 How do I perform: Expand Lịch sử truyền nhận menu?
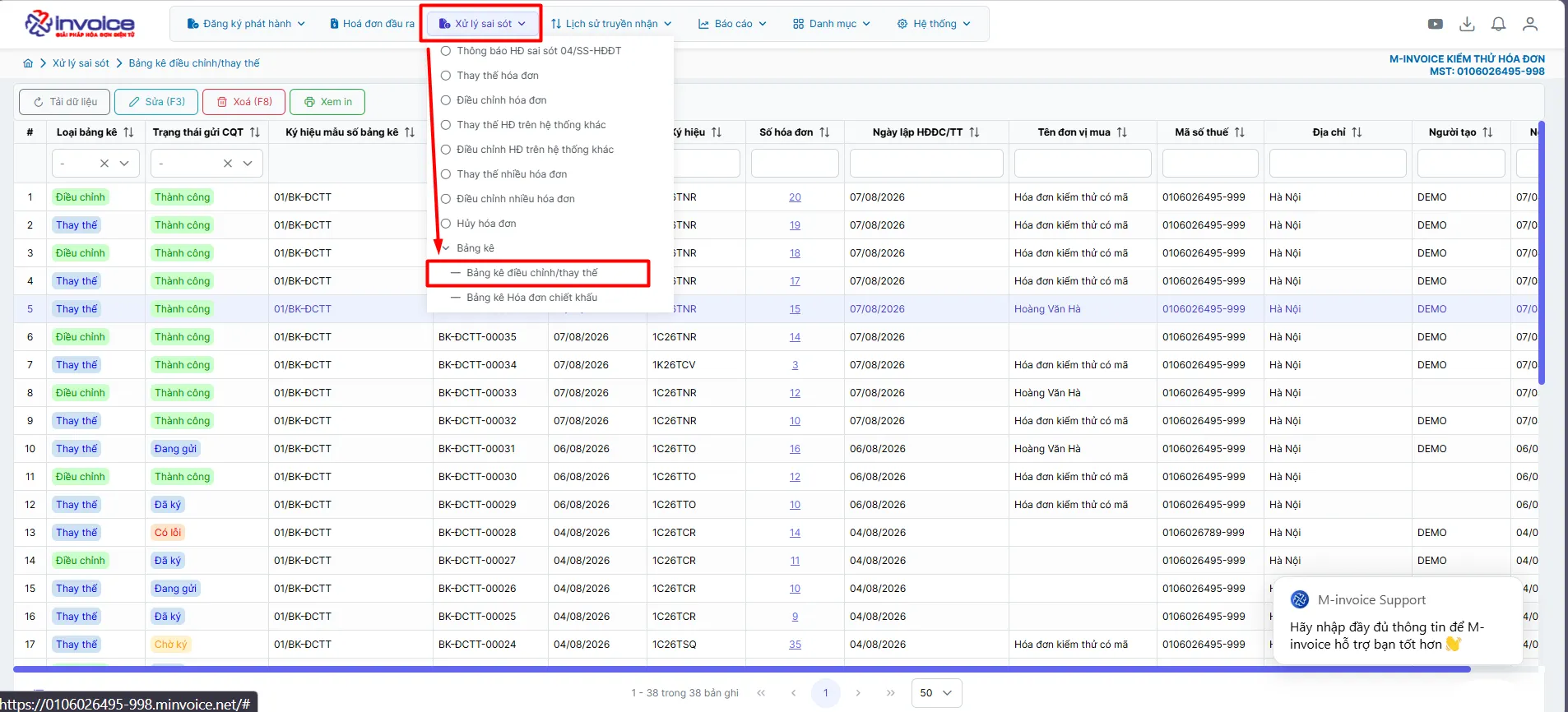coord(611,24)
